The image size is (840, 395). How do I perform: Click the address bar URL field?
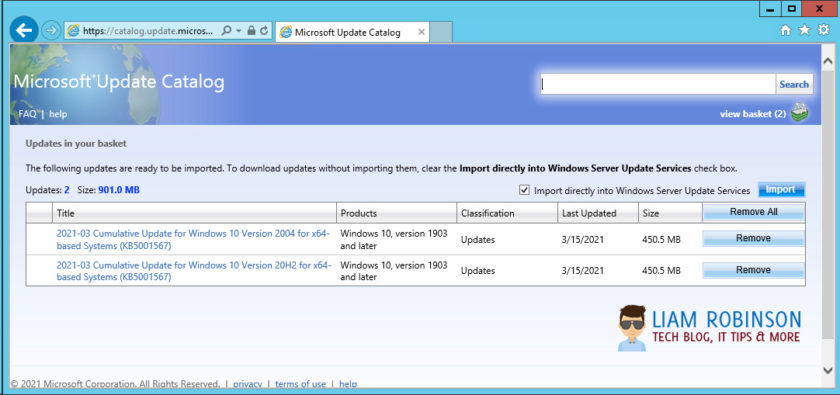tap(149, 31)
